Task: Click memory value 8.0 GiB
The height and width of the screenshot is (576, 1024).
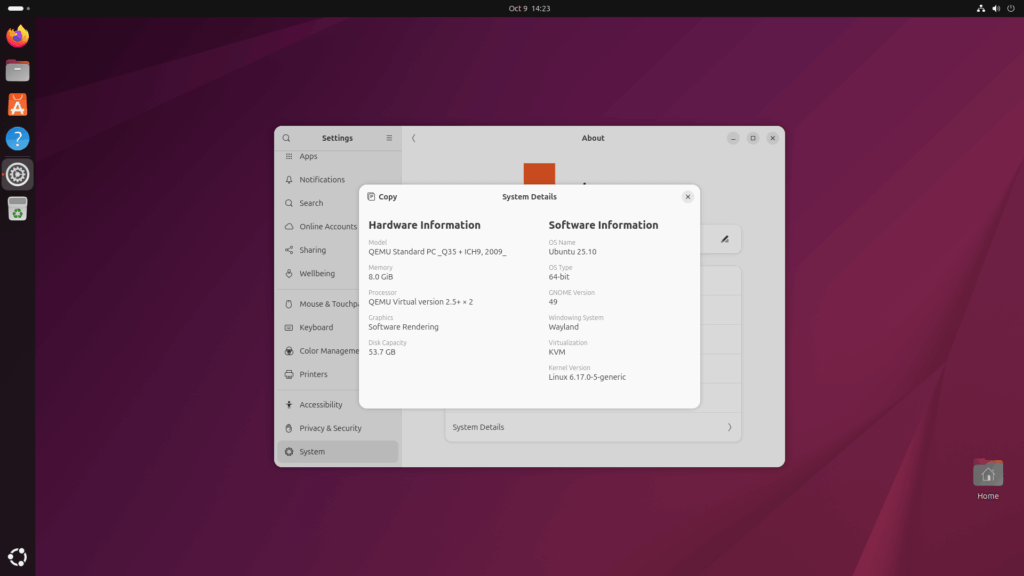Action: [x=380, y=277]
